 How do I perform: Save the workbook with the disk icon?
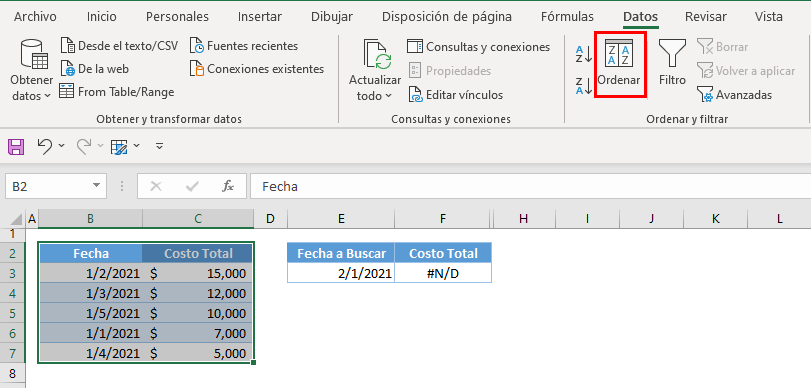click(16, 146)
